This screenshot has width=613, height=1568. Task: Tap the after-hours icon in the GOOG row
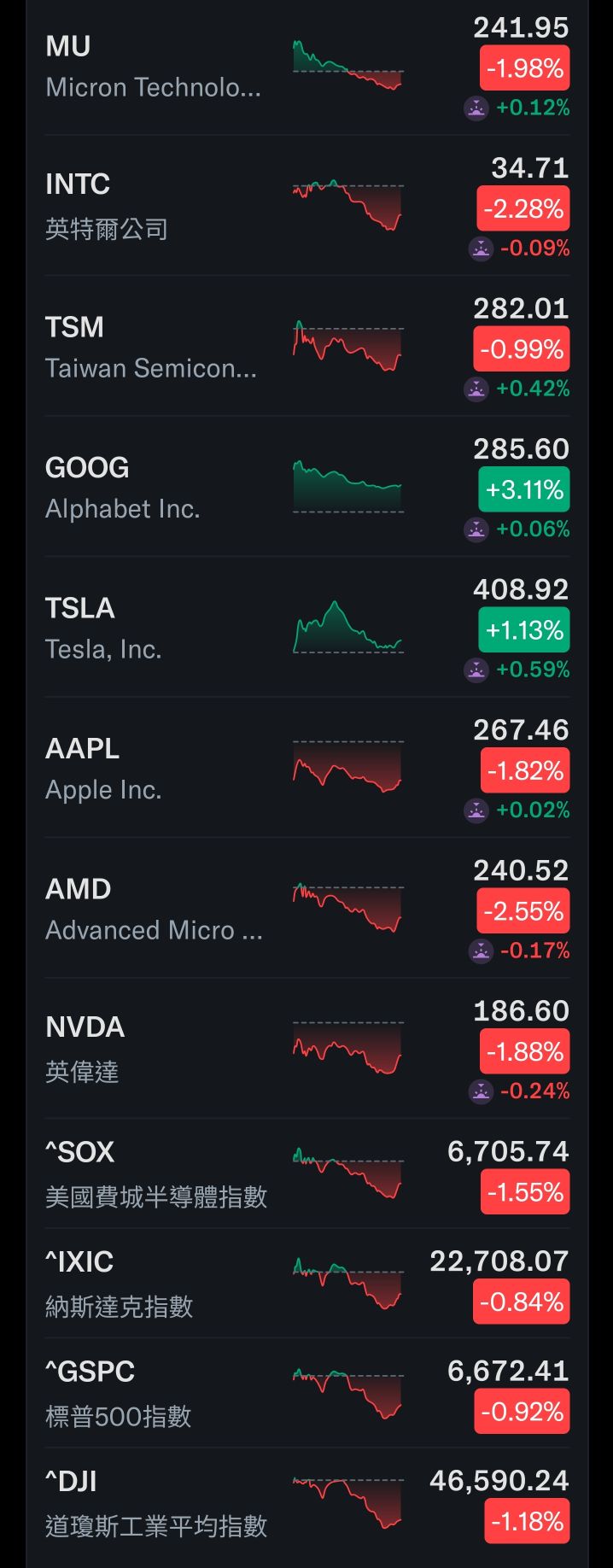click(x=476, y=529)
